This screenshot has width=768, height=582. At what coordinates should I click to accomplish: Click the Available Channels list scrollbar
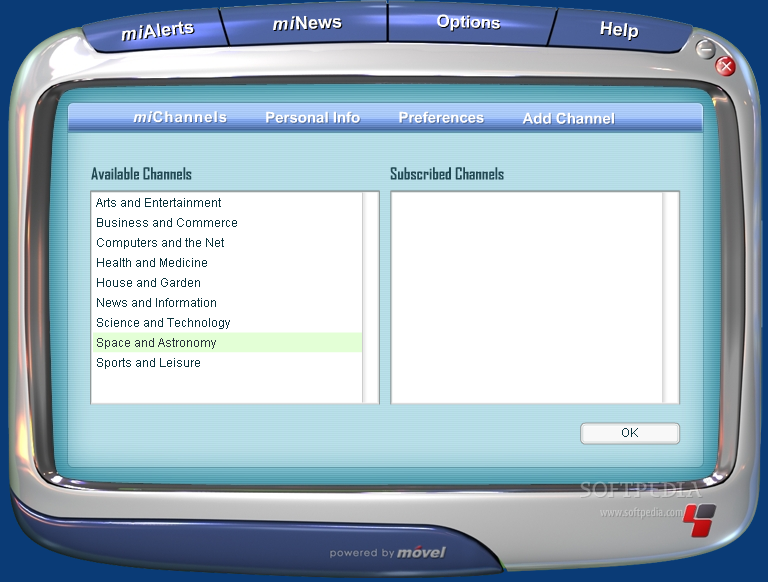(x=370, y=297)
